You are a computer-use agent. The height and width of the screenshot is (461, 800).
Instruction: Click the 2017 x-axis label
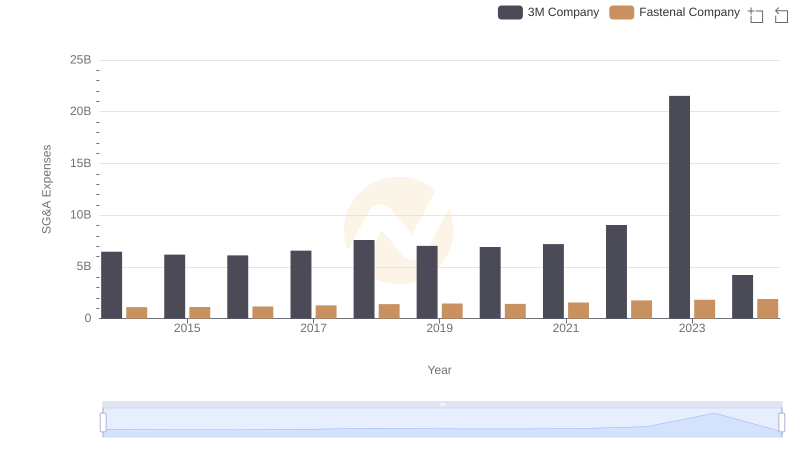click(313, 328)
